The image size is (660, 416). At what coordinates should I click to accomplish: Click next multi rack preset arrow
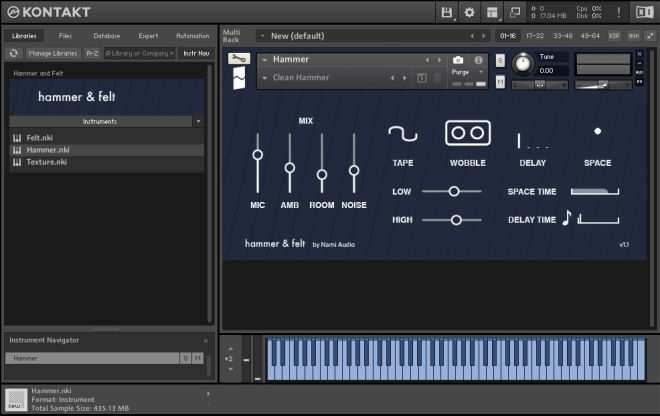pos(483,36)
